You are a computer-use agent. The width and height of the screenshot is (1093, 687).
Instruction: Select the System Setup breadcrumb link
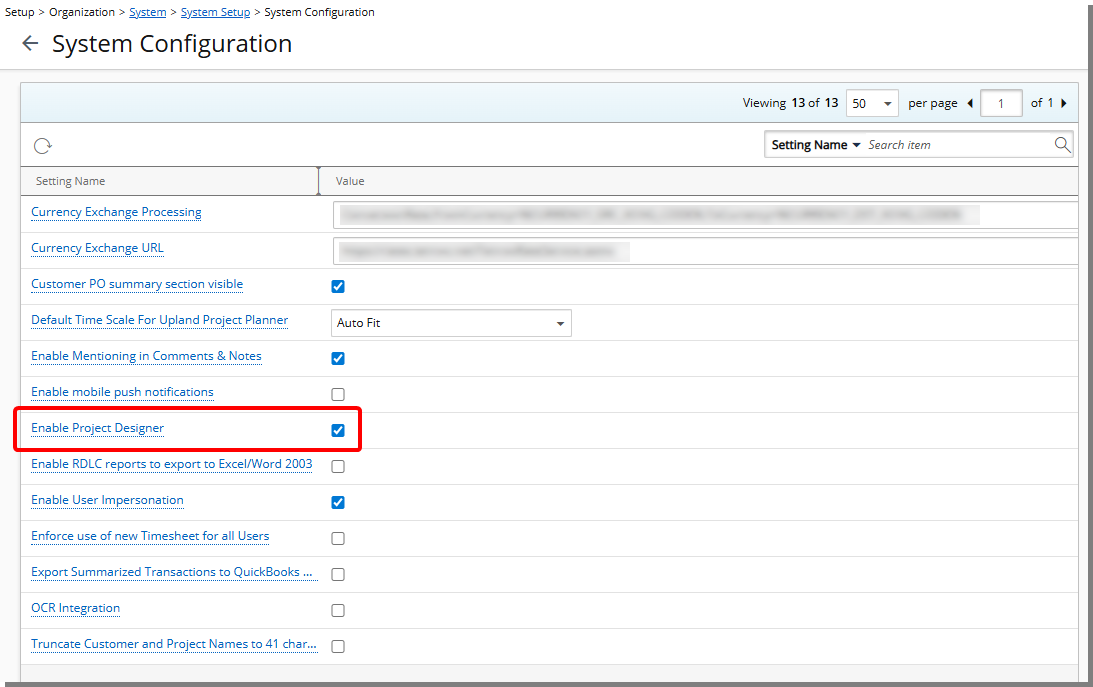pyautogui.click(x=215, y=11)
